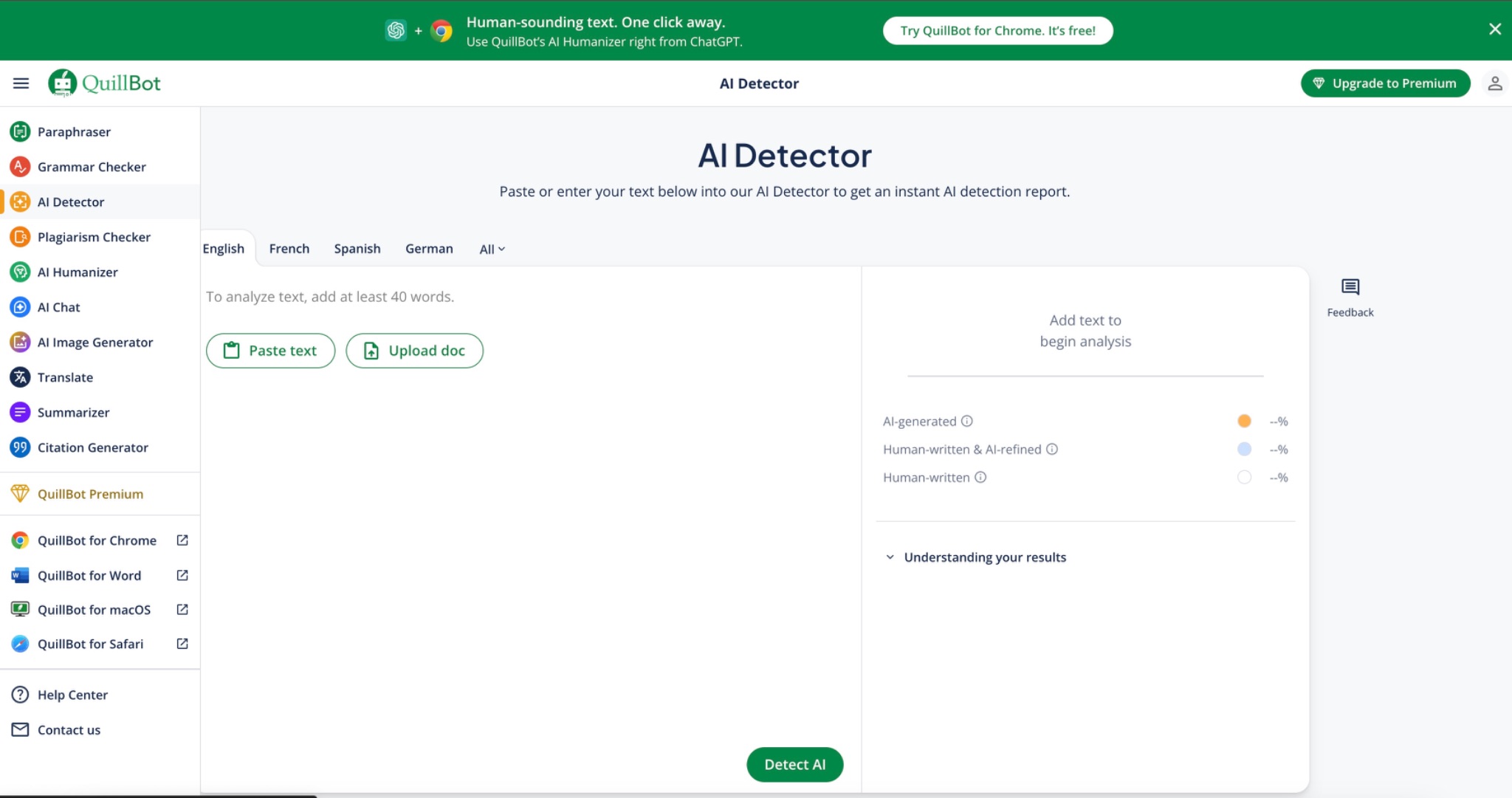Switch to the French tab
This screenshot has height=798, width=1512.
click(x=289, y=249)
